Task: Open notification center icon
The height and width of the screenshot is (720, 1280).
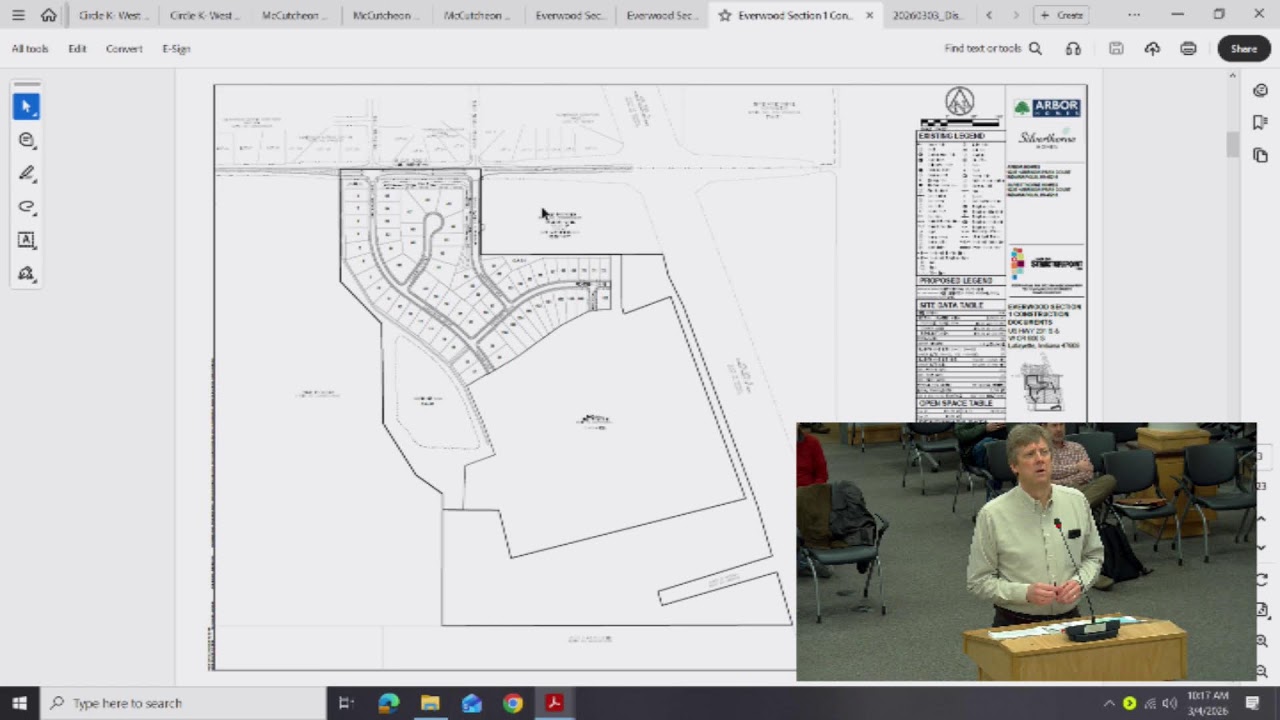Action: (1252, 703)
